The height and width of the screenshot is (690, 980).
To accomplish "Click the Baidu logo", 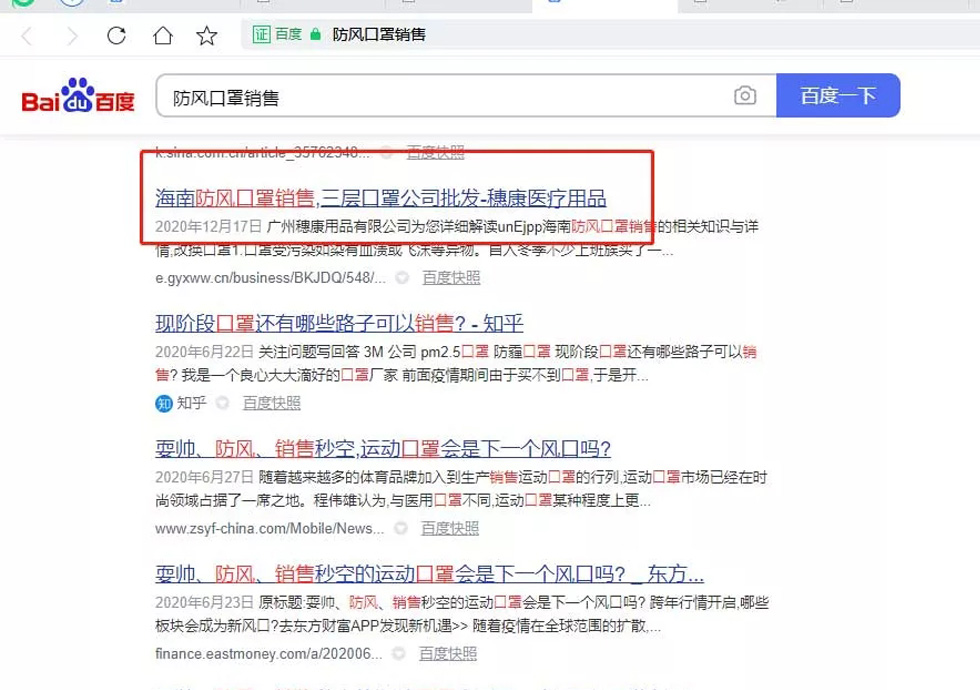I will click(x=77, y=96).
